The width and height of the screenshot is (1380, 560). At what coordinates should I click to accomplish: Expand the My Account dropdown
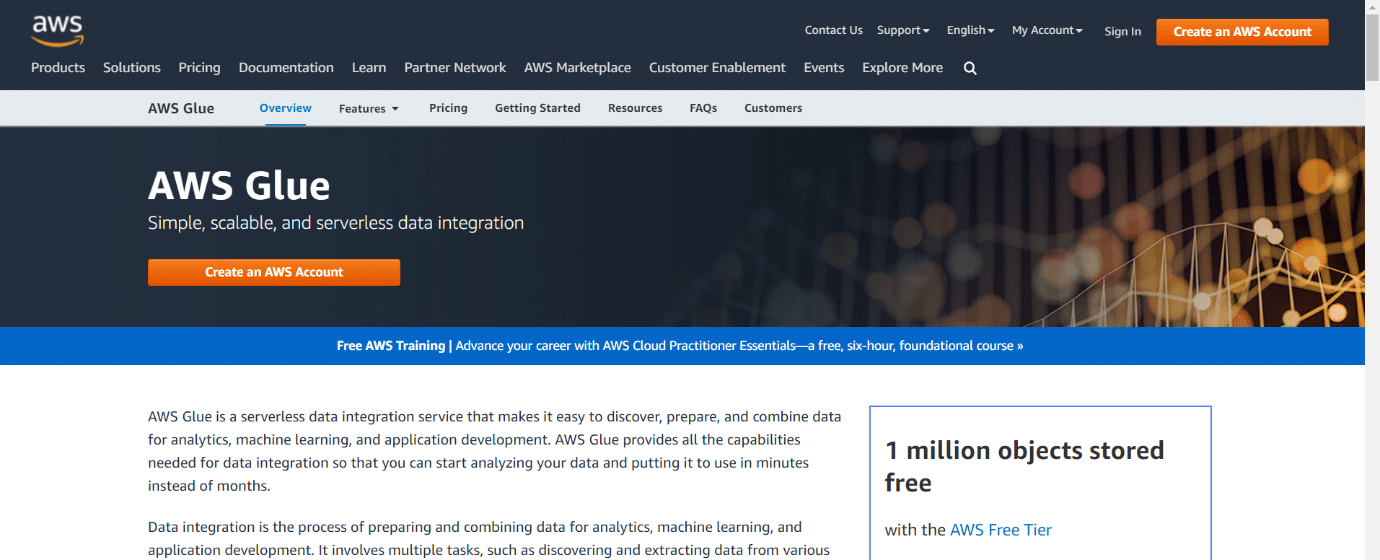tap(1047, 30)
